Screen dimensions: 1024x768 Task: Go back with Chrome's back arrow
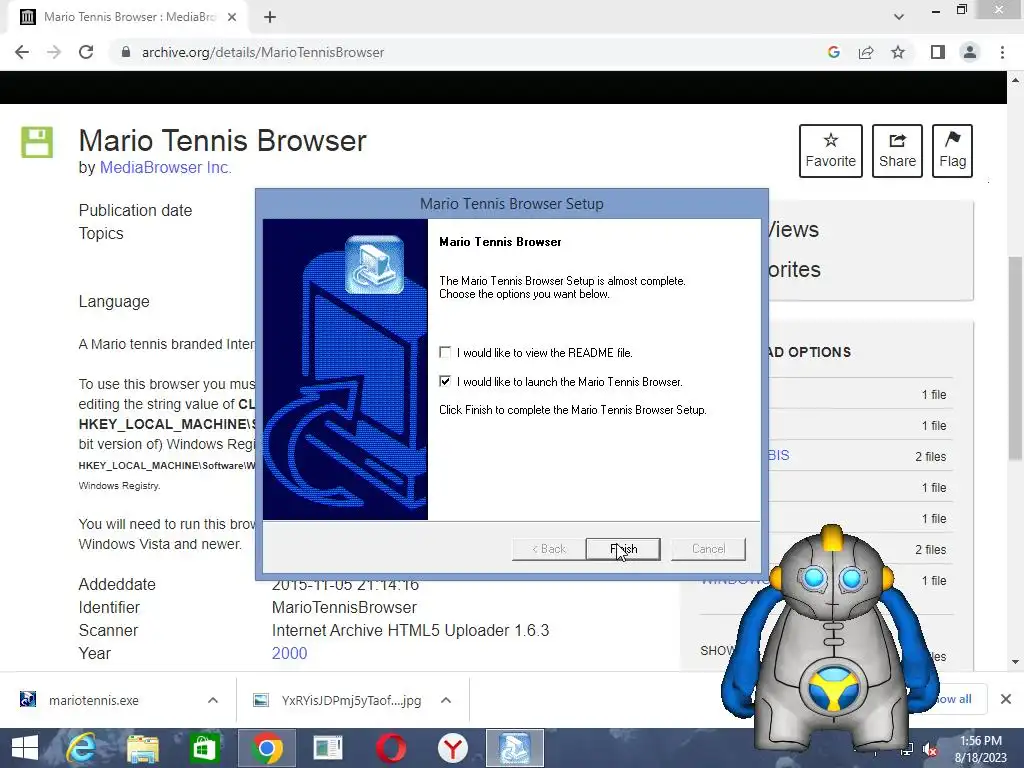pos(22,52)
